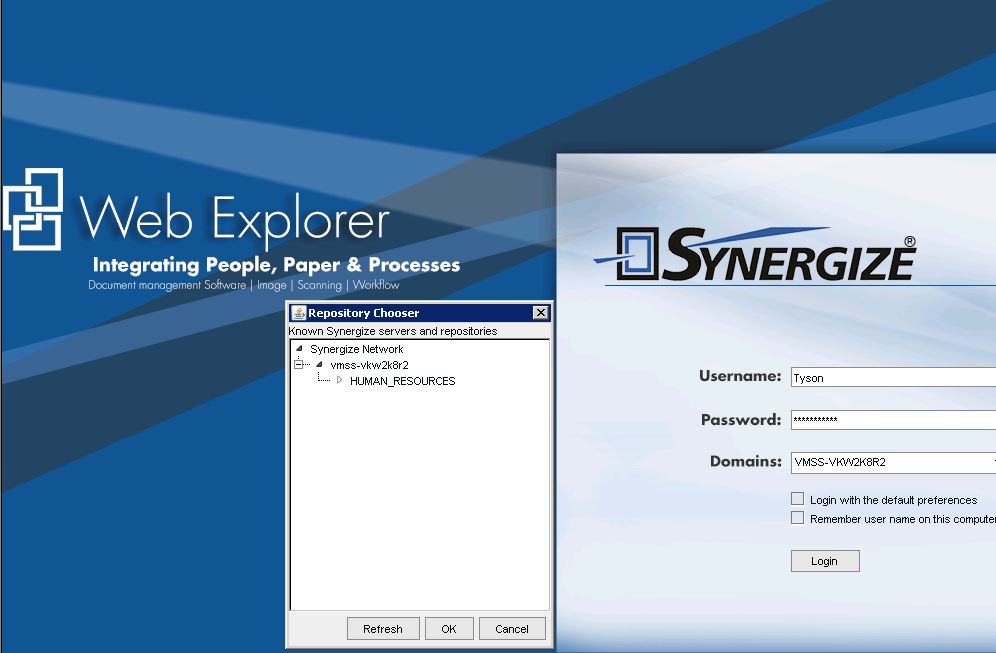Cancel the Repository Chooser
This screenshot has height=653, width=996.
(512, 629)
